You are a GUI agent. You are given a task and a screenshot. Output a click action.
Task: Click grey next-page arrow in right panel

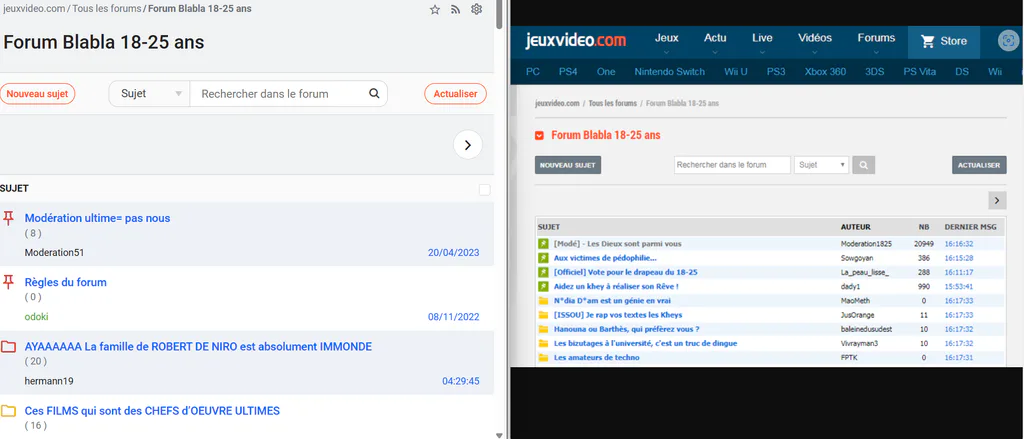pyautogui.click(x=997, y=201)
